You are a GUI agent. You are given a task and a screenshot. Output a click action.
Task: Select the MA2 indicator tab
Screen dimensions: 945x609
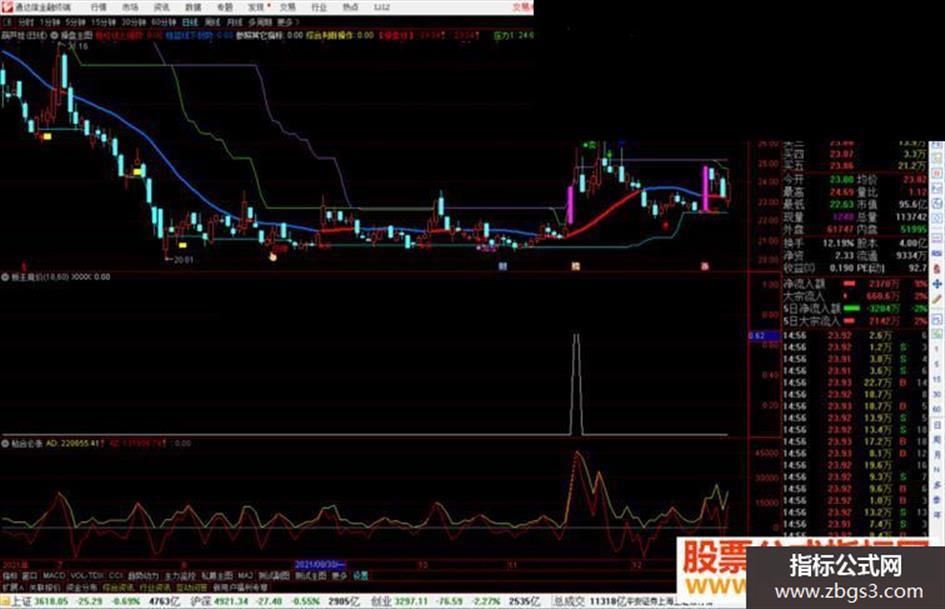coord(245,576)
